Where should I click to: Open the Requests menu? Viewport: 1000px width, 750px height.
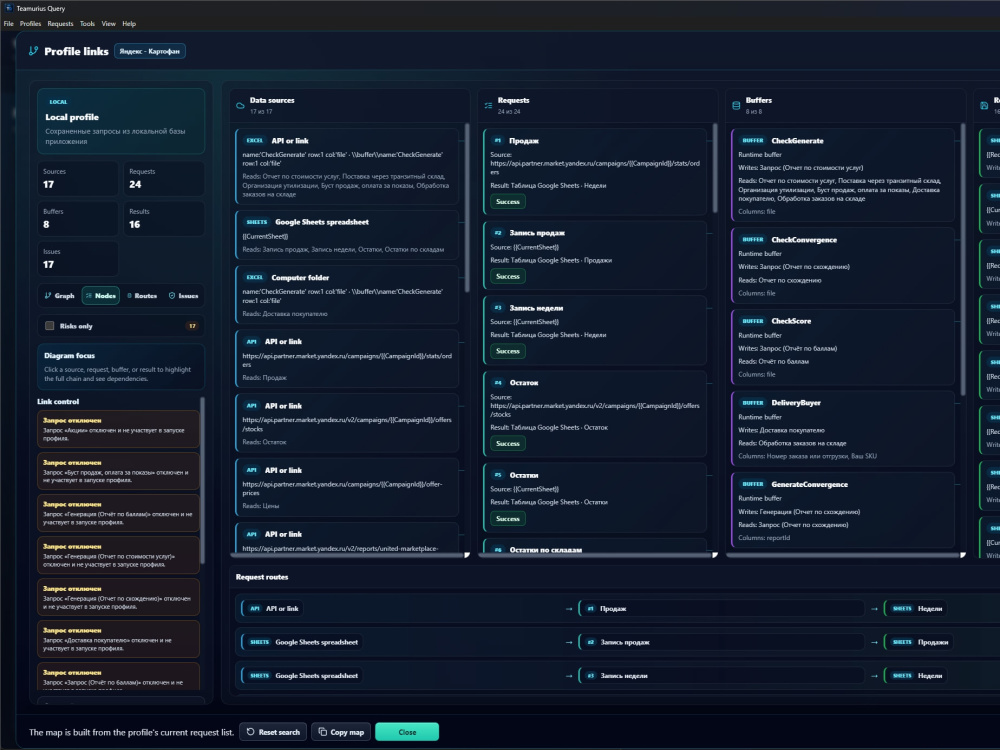(60, 24)
